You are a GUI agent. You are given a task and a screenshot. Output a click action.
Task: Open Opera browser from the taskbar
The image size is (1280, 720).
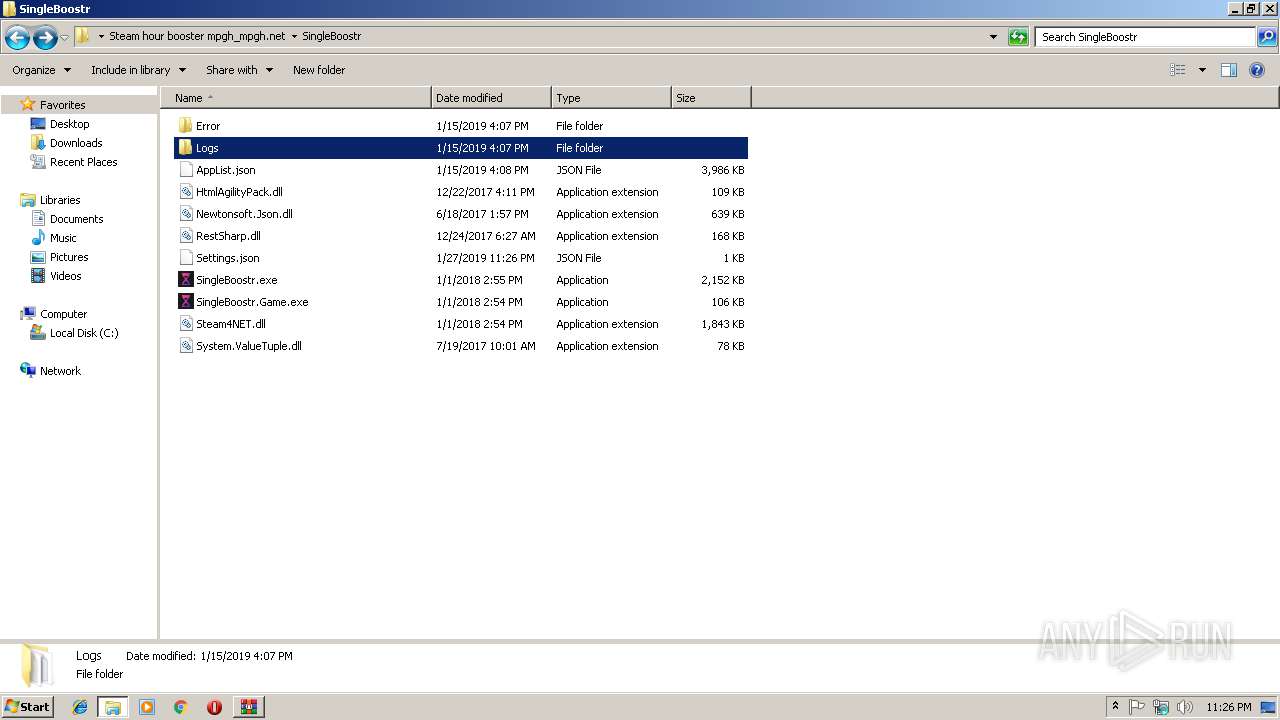pos(214,707)
